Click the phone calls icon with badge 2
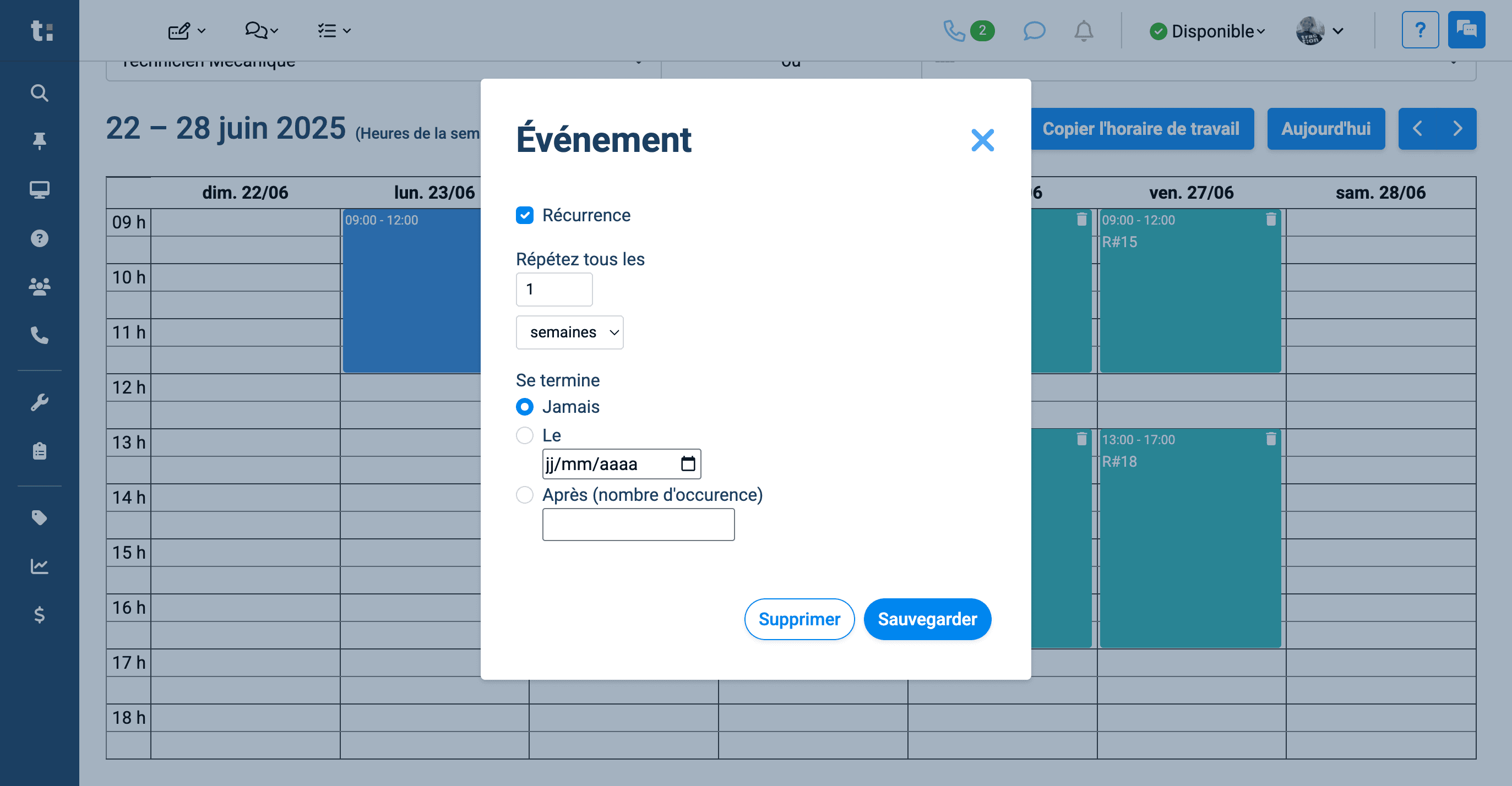 point(969,30)
